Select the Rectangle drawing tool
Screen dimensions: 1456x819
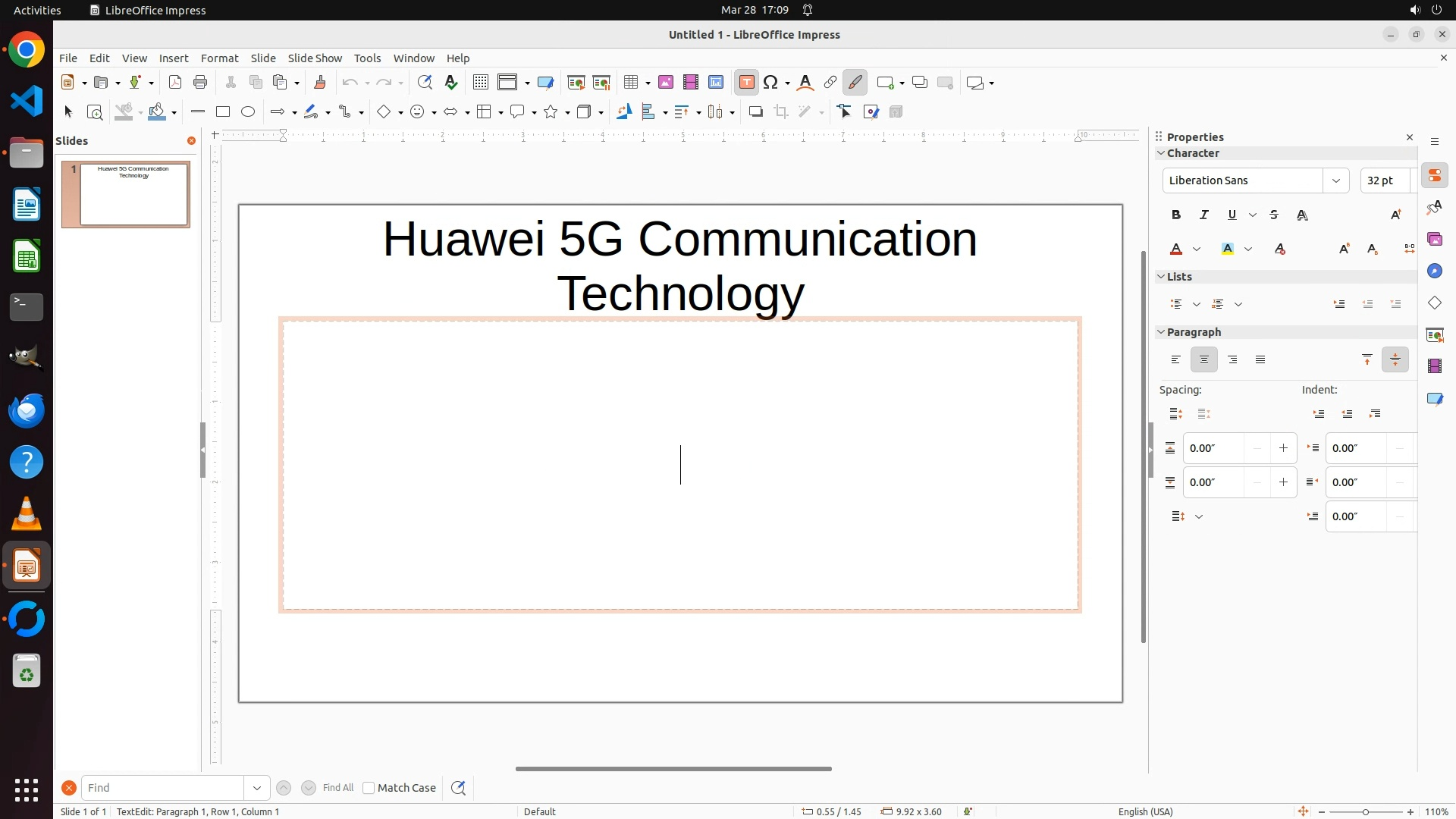coord(223,112)
